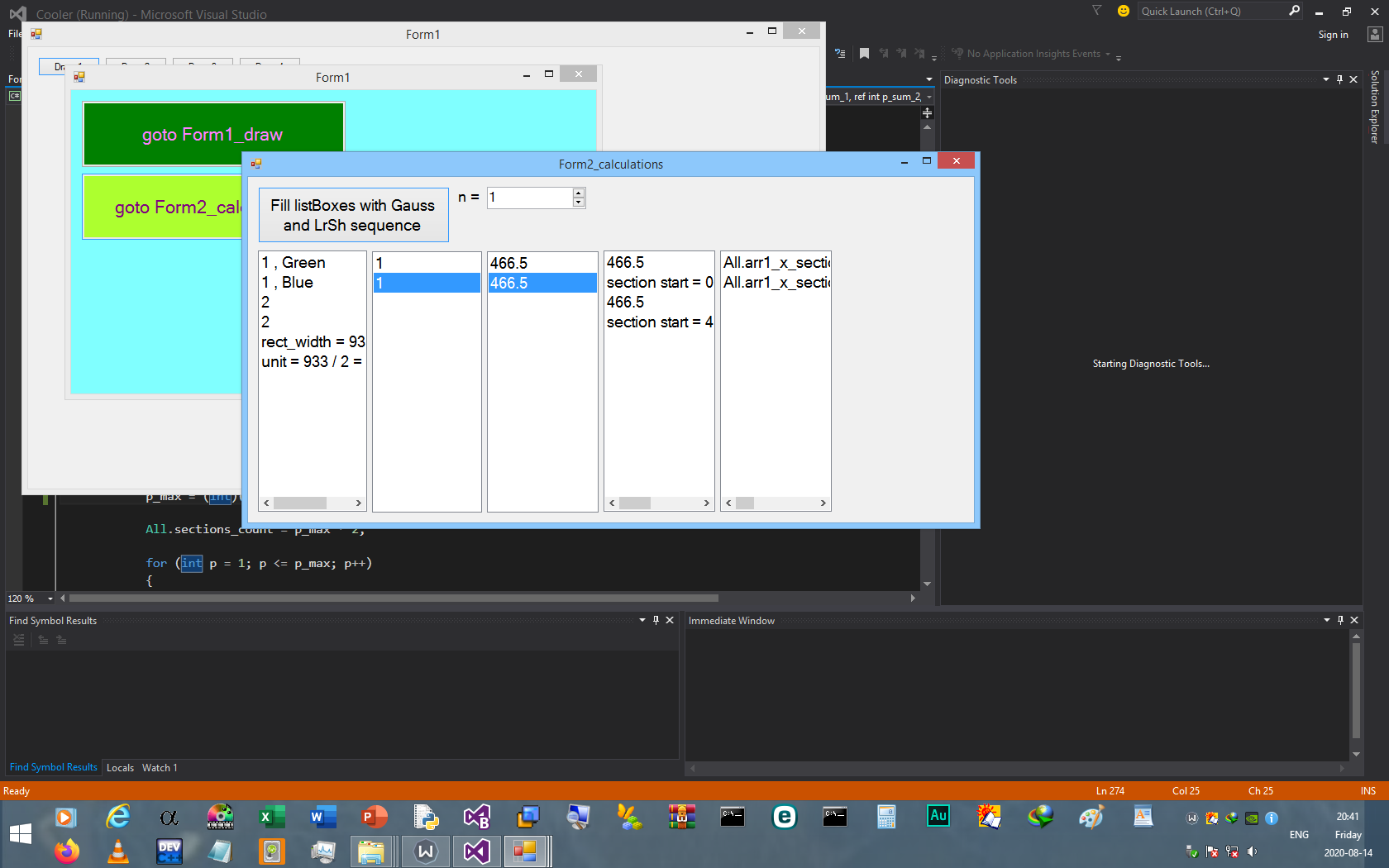Open Immediate Window options dropdown
This screenshot has height=868, width=1389.
point(1327,620)
